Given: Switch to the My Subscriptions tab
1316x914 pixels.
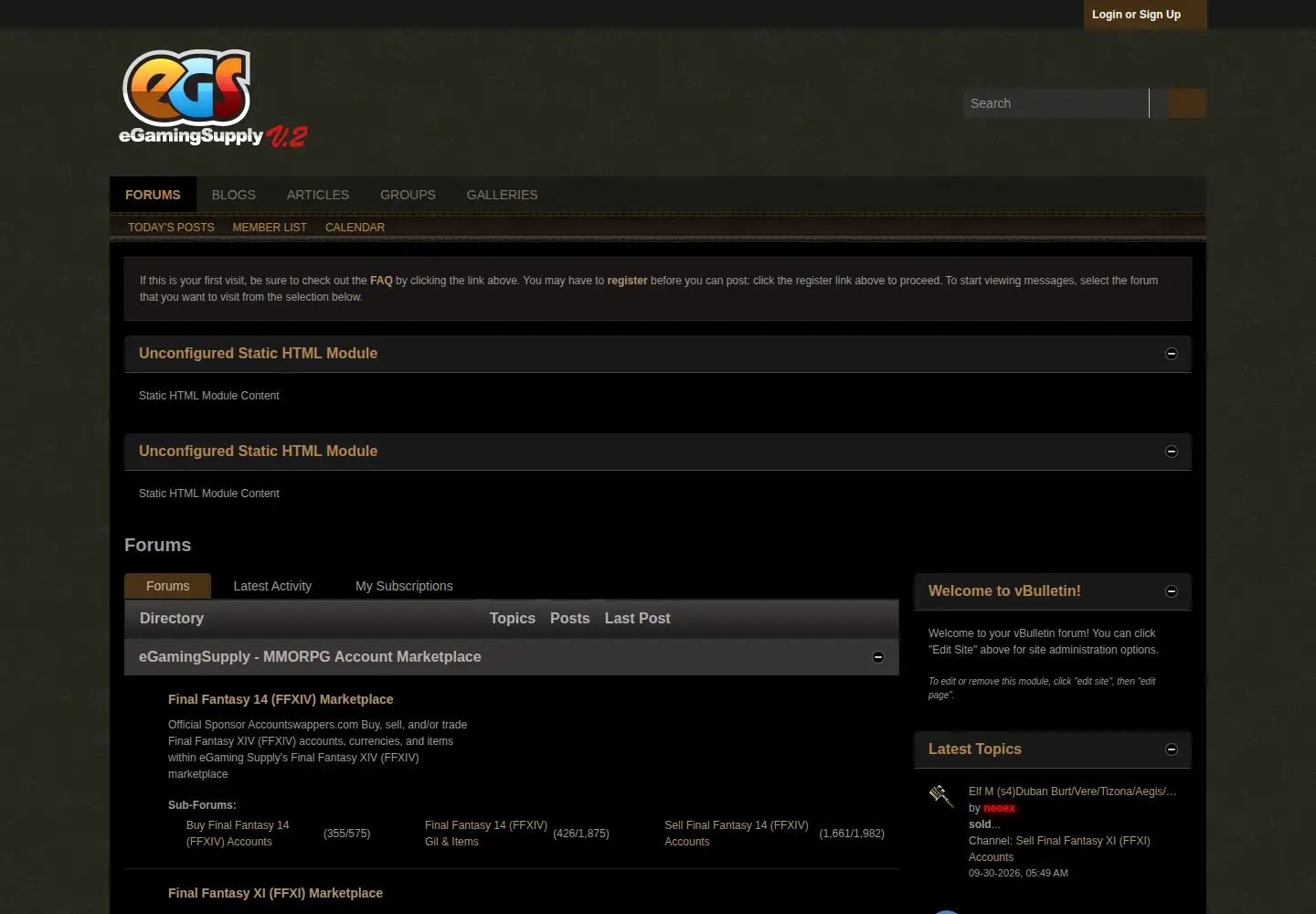Looking at the screenshot, I should (404, 586).
